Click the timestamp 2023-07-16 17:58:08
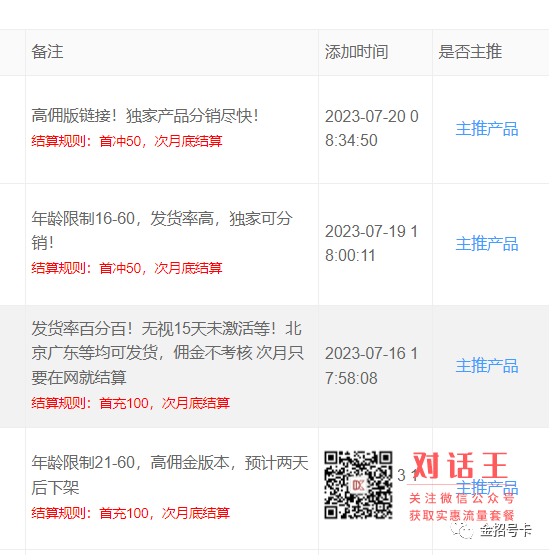This screenshot has height=555, width=549. pyautogui.click(x=372, y=366)
